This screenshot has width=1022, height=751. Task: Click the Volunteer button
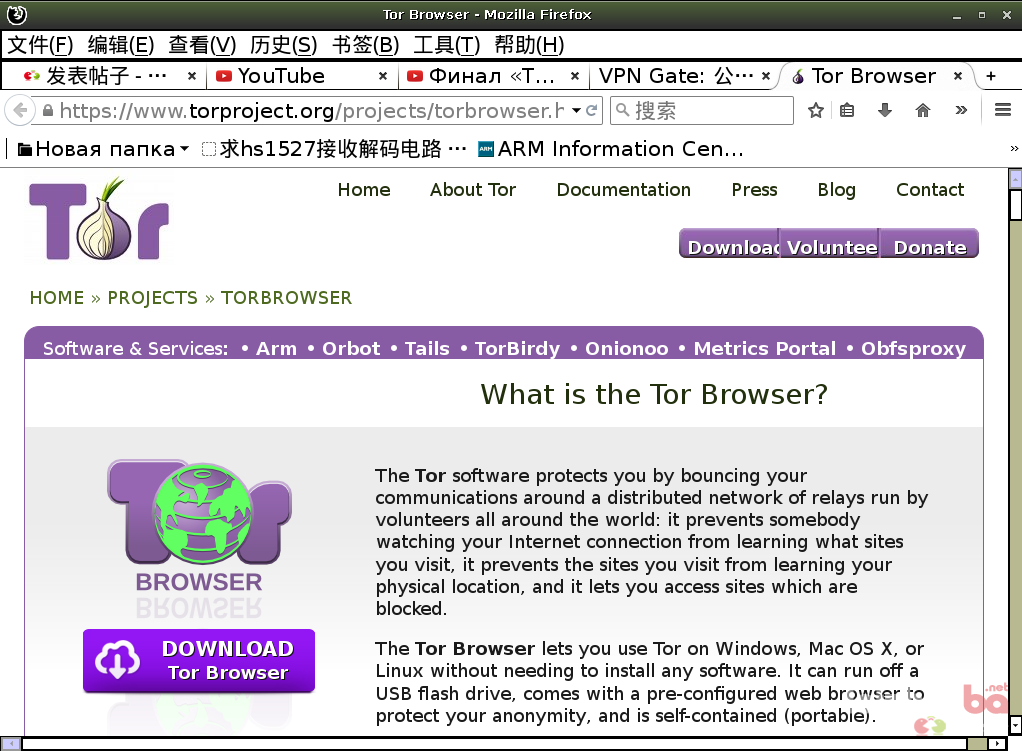830,243
